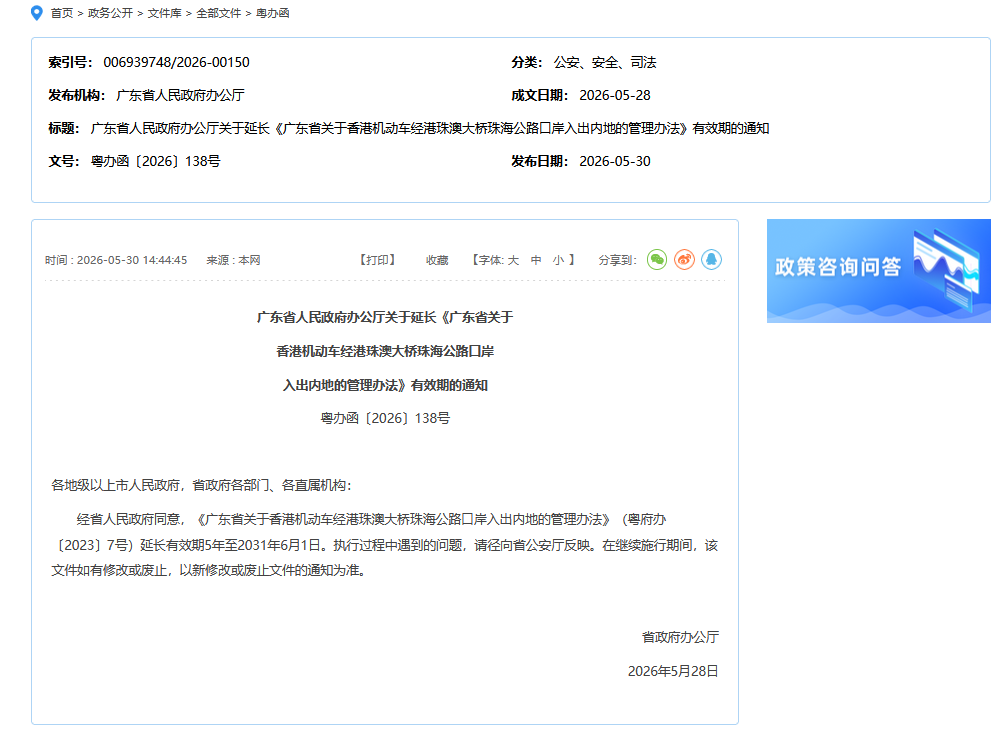The width and height of the screenshot is (995, 735).
Task: Click publisher 广东省人民政府办公厅 text
Action: coord(180,95)
